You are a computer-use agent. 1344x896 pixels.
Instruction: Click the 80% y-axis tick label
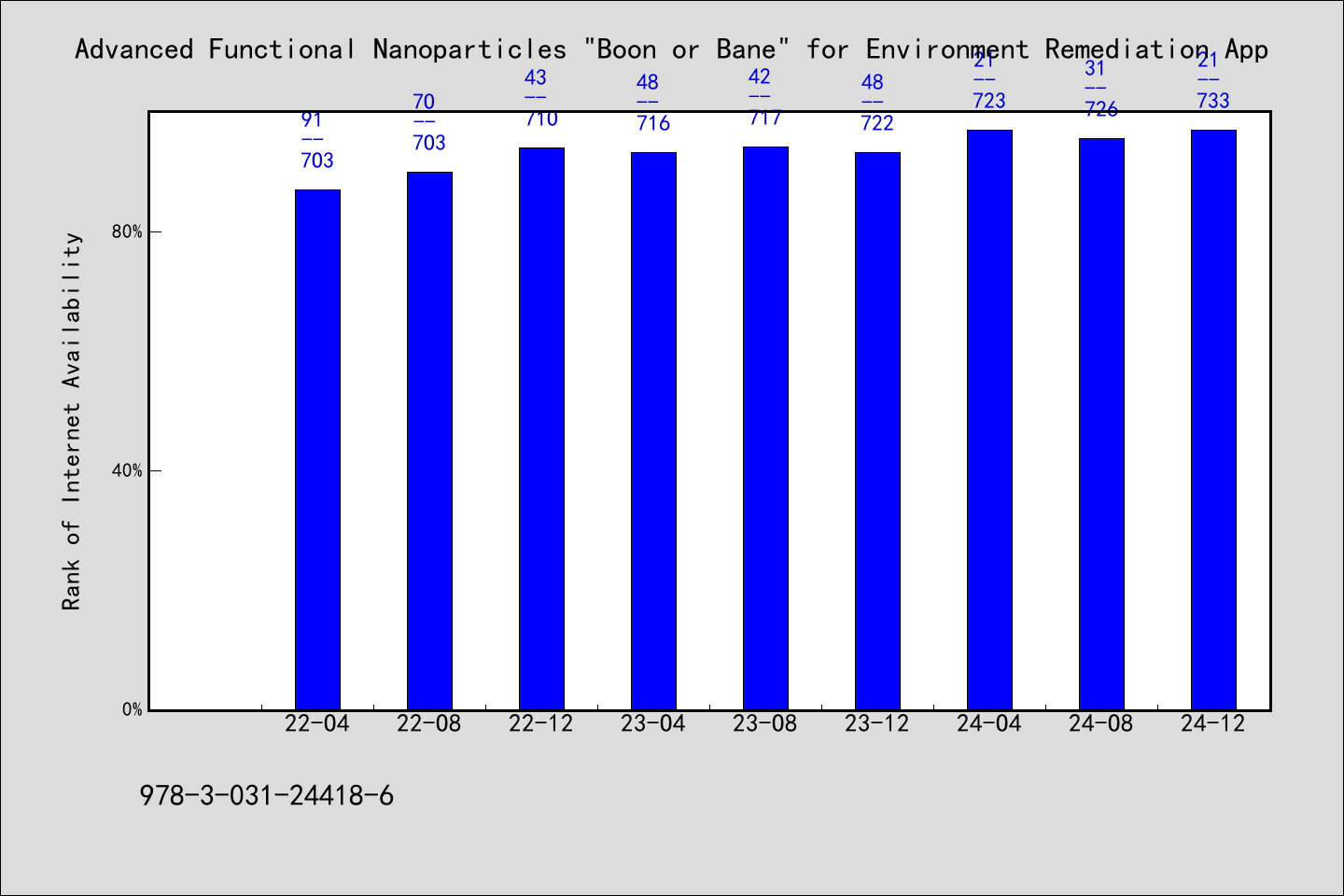tap(127, 231)
